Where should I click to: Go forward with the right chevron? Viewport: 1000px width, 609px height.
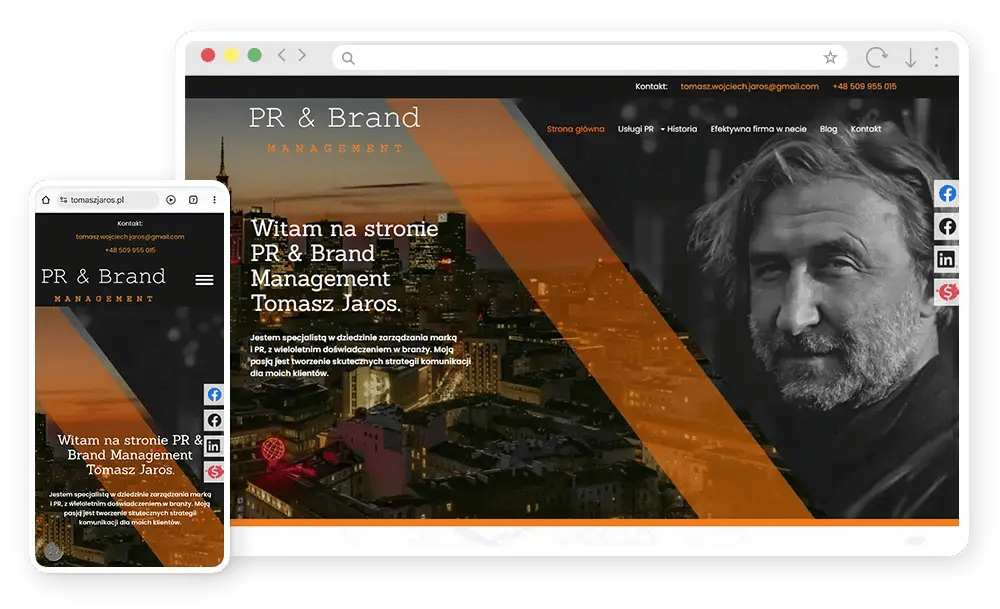302,55
